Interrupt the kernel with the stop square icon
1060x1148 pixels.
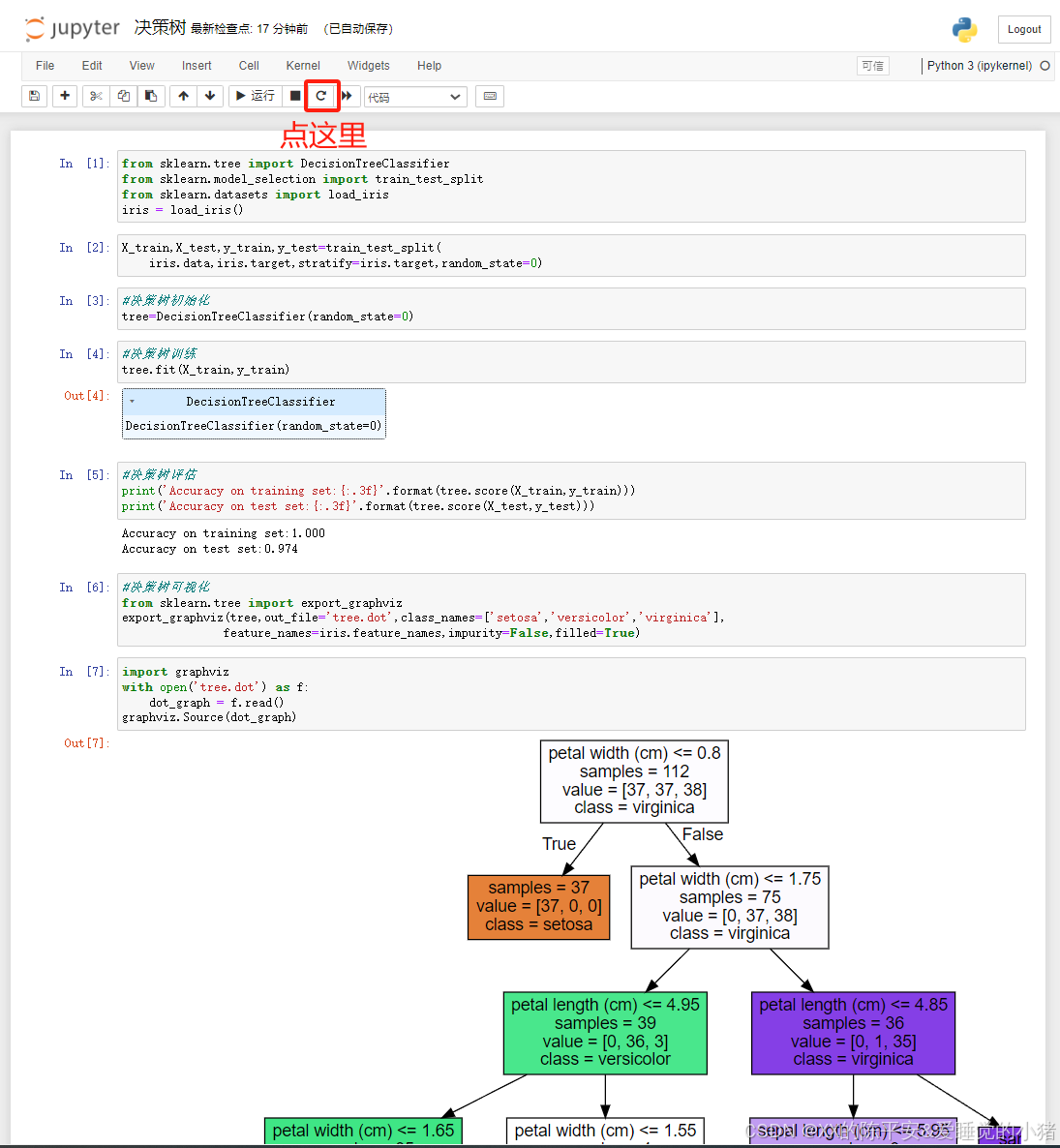click(x=295, y=96)
